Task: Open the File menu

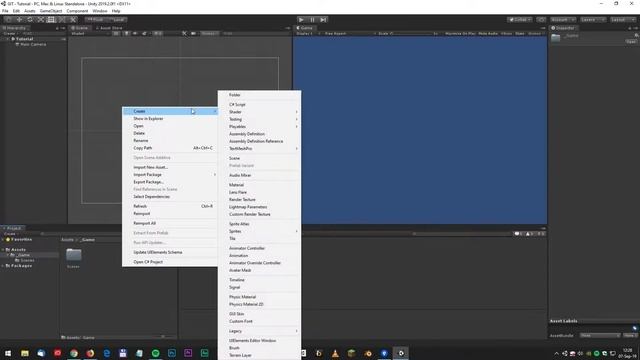Action: 5,11
